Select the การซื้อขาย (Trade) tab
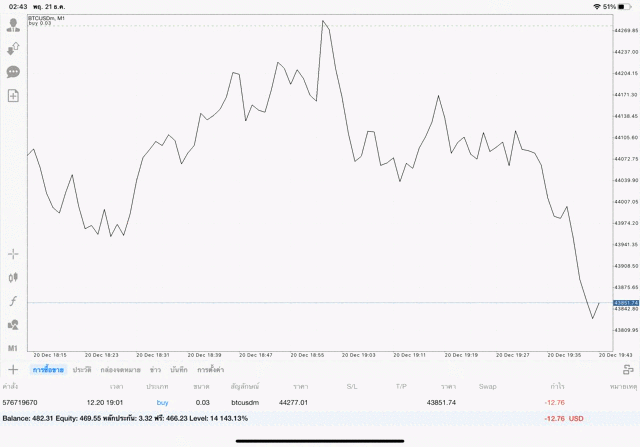The width and height of the screenshot is (640, 447). coord(48,370)
